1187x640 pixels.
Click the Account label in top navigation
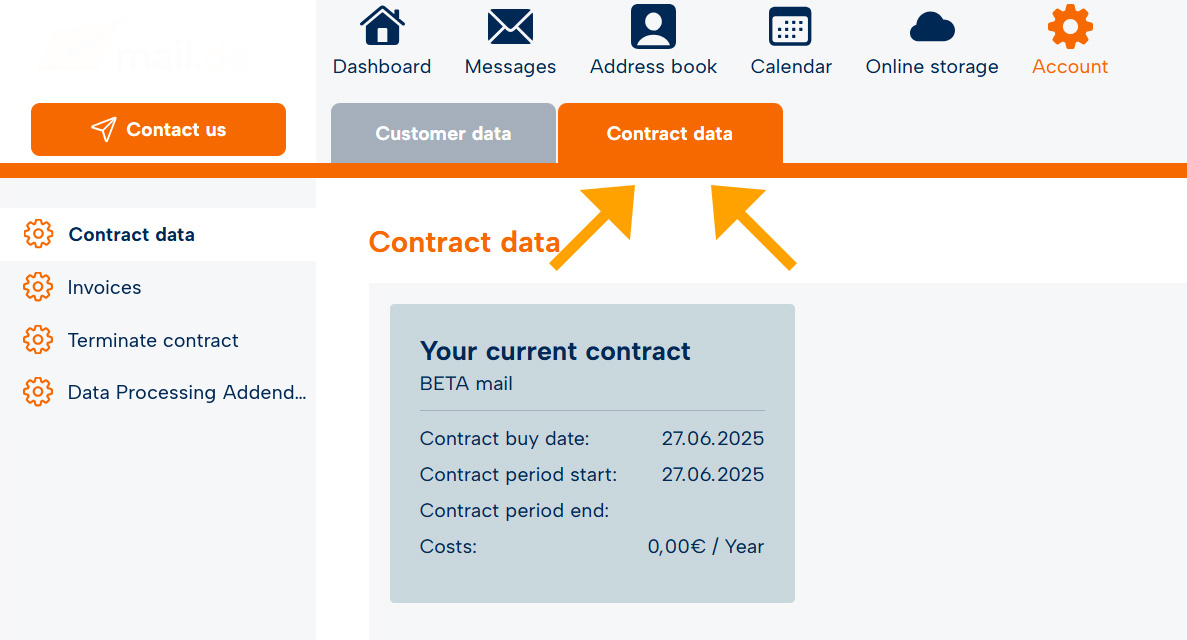click(1070, 67)
